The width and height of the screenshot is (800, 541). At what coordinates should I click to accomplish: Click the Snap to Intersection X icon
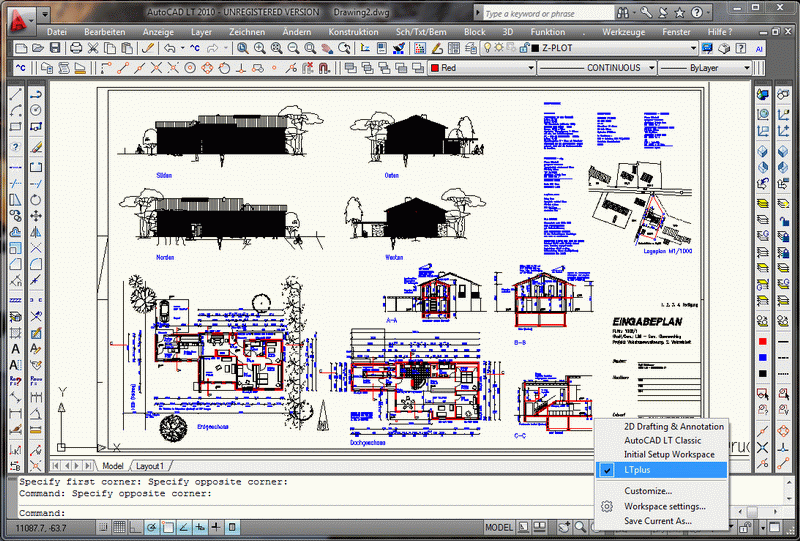click(157, 68)
